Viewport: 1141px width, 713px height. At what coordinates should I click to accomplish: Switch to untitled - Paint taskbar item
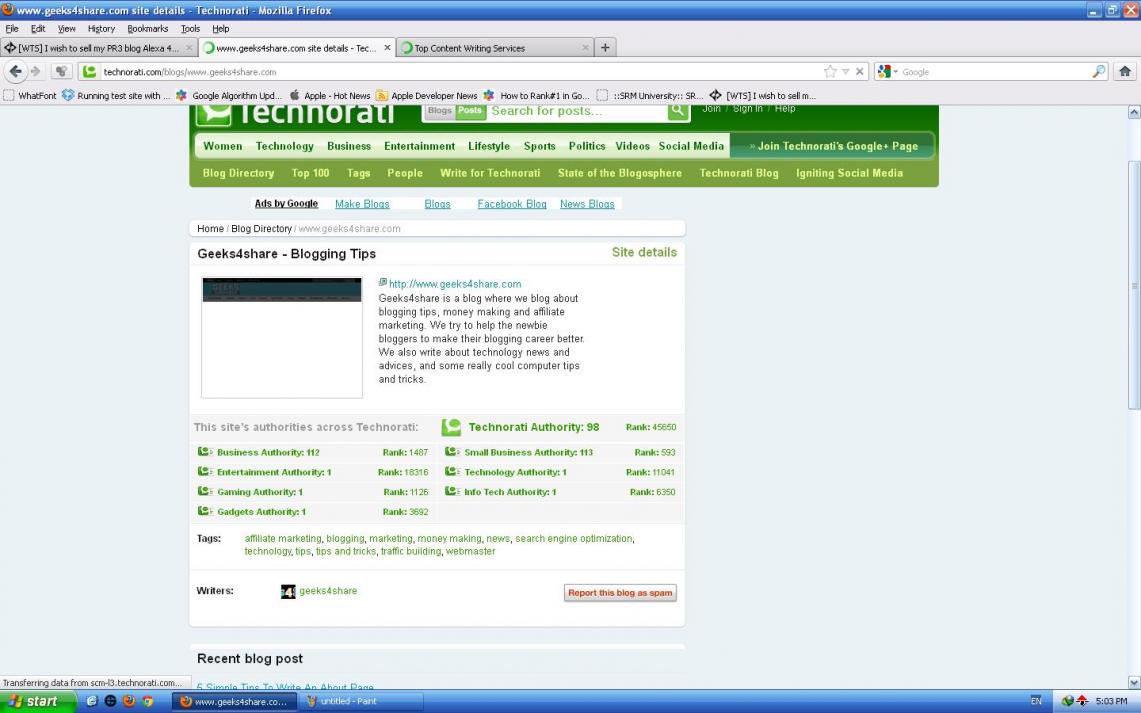362,701
